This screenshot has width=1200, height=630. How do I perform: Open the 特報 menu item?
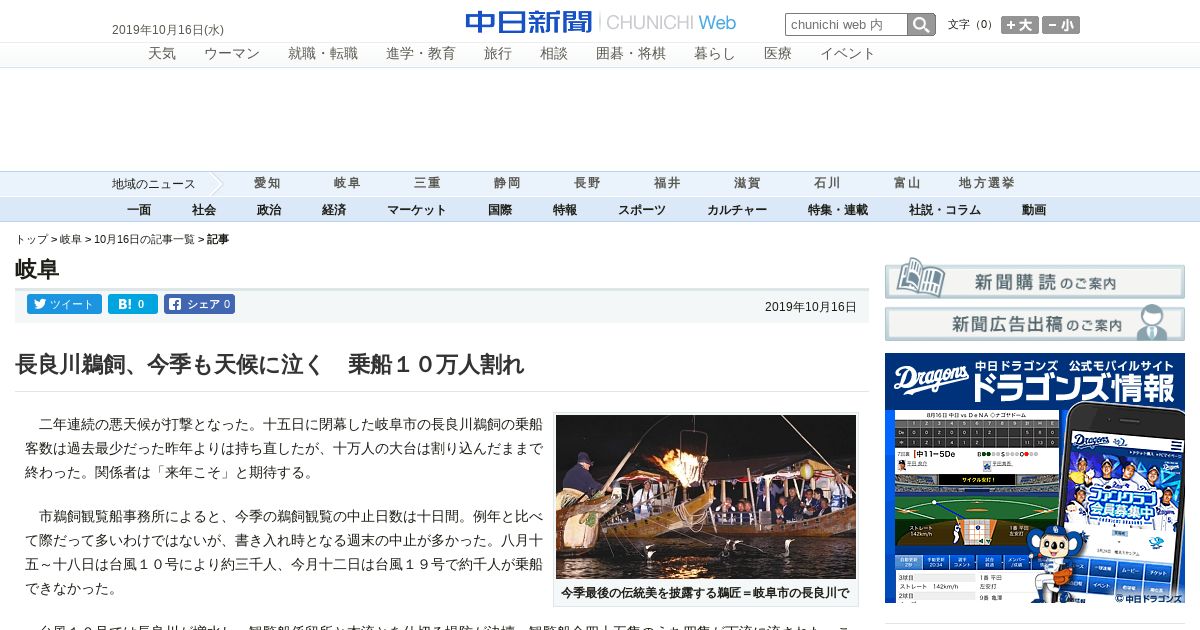click(x=565, y=210)
